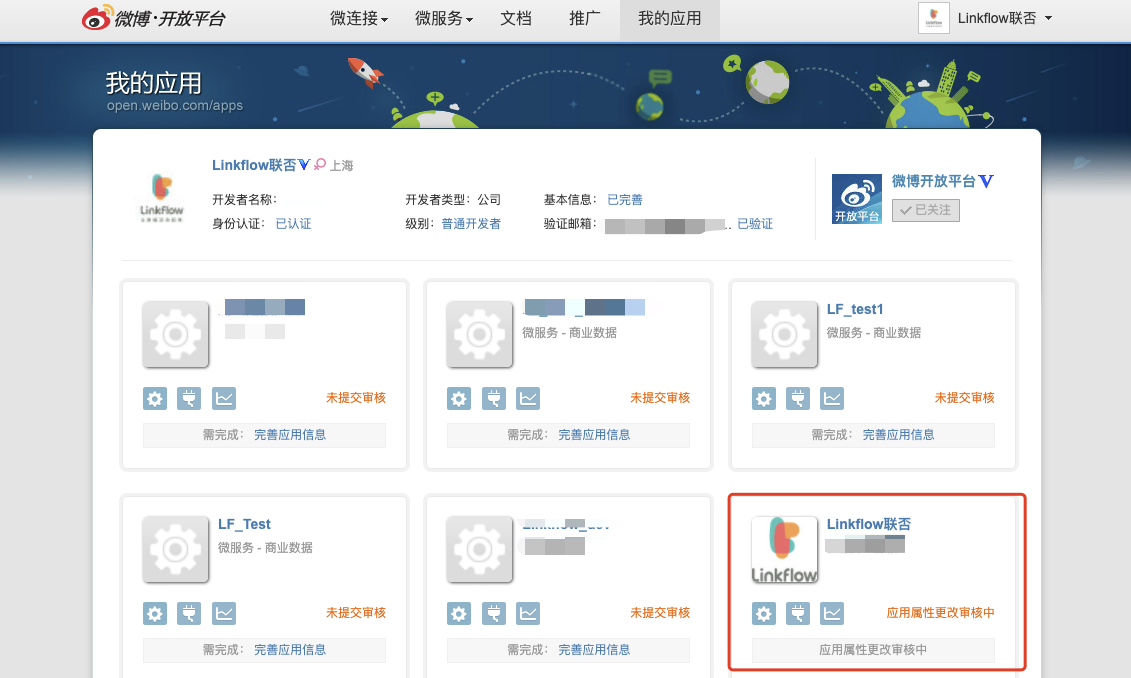View statistics chart icon for LF_test1

(x=832, y=398)
